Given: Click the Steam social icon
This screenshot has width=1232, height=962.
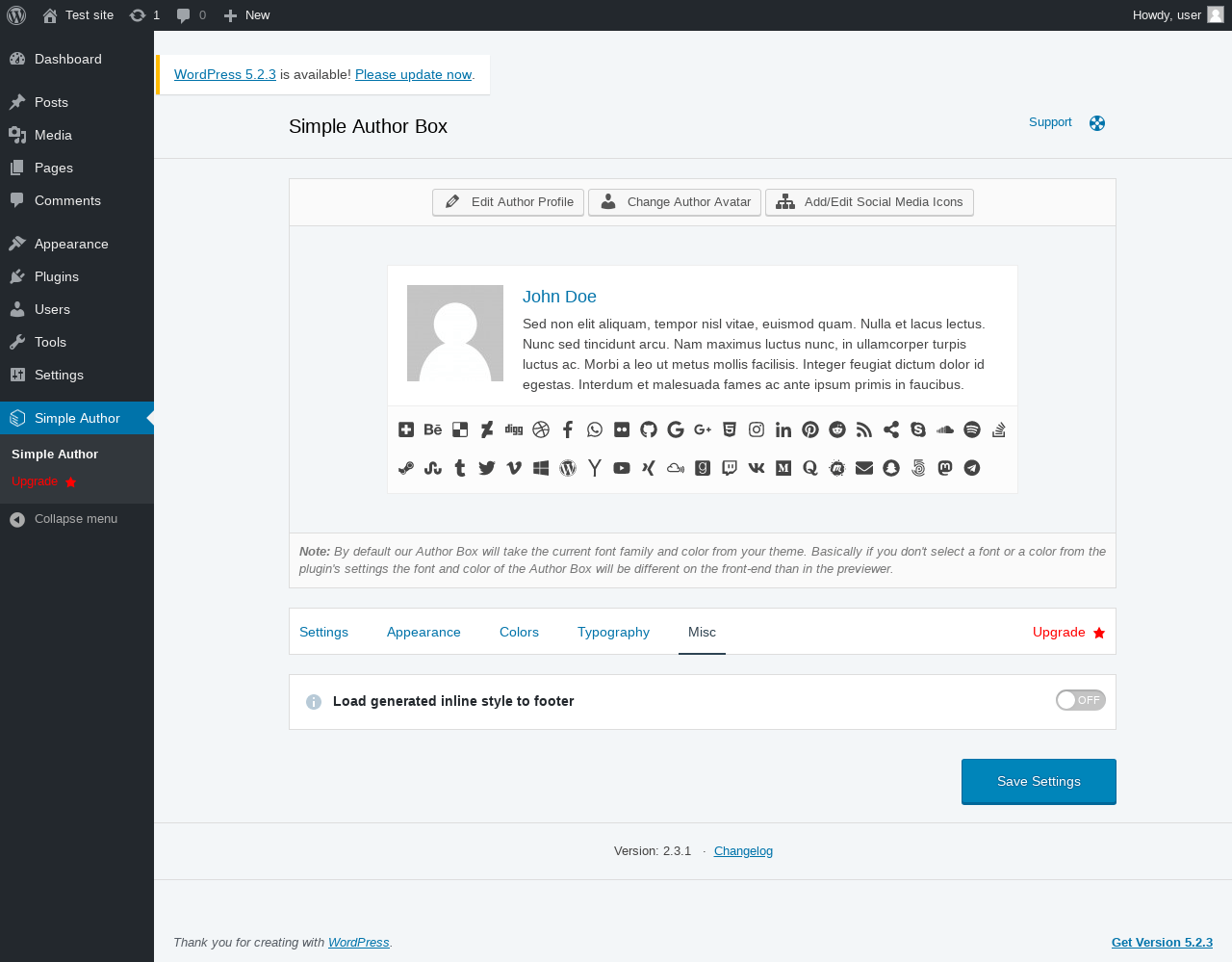Looking at the screenshot, I should [x=406, y=468].
